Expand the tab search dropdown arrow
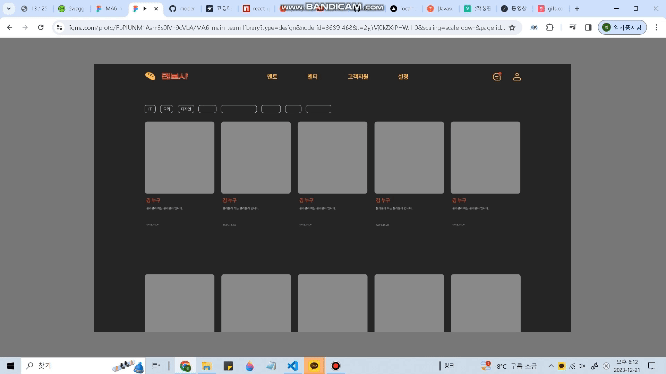This screenshot has width=666, height=374. click(8, 8)
